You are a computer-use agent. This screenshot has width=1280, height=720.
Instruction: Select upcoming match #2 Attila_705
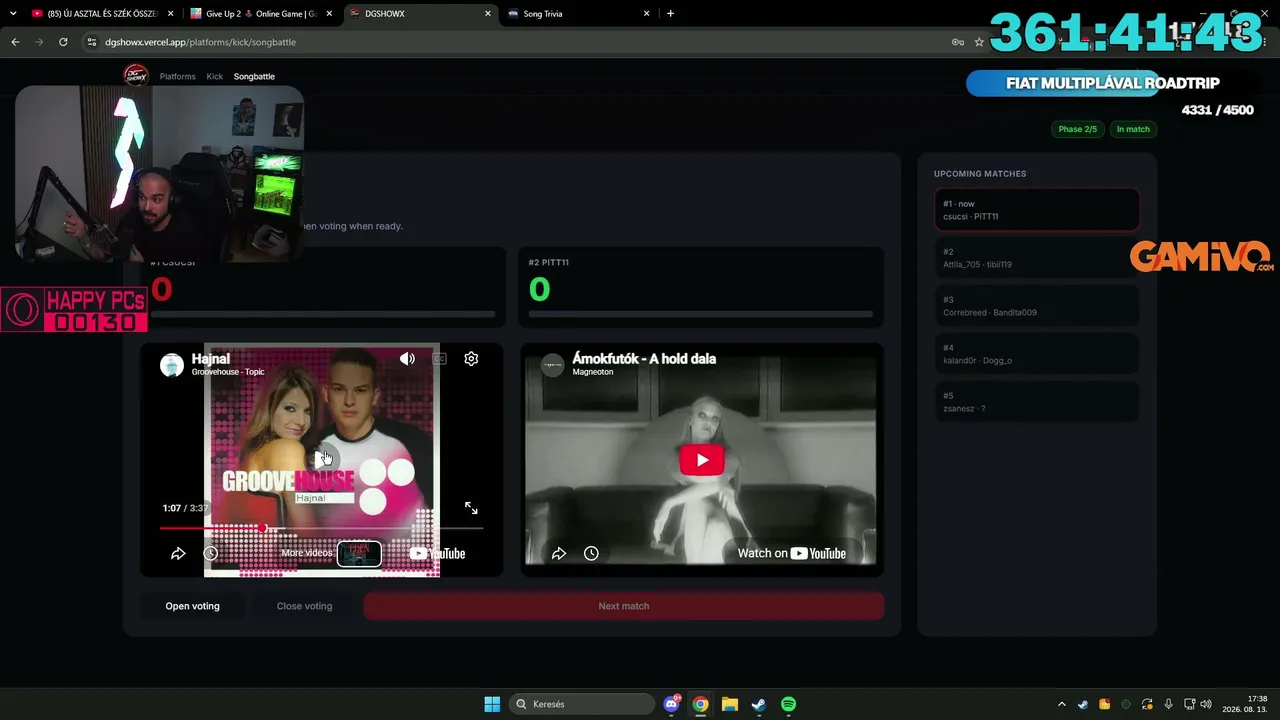tap(1037, 258)
